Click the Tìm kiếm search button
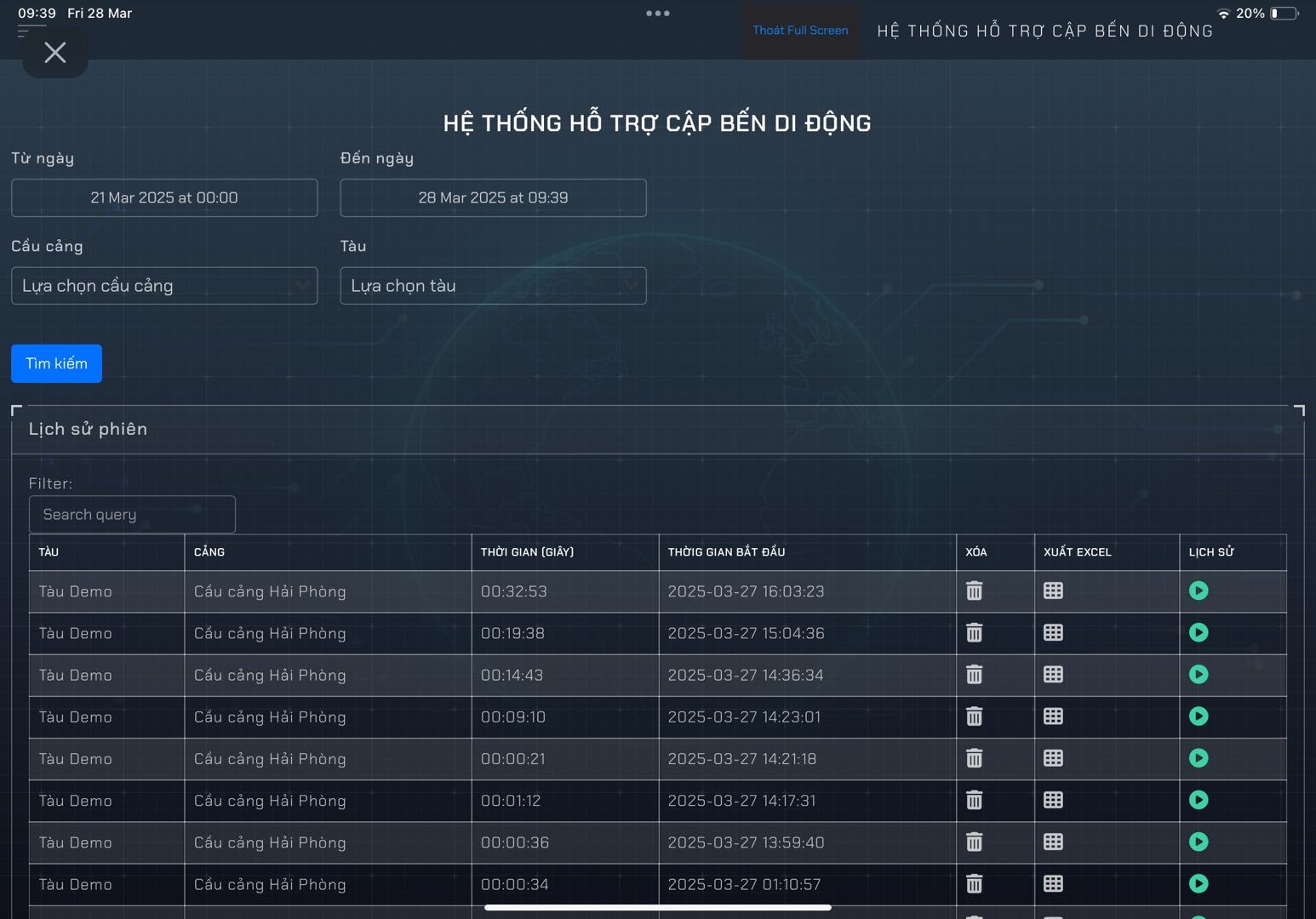Image resolution: width=1316 pixels, height=919 pixels. pos(56,363)
